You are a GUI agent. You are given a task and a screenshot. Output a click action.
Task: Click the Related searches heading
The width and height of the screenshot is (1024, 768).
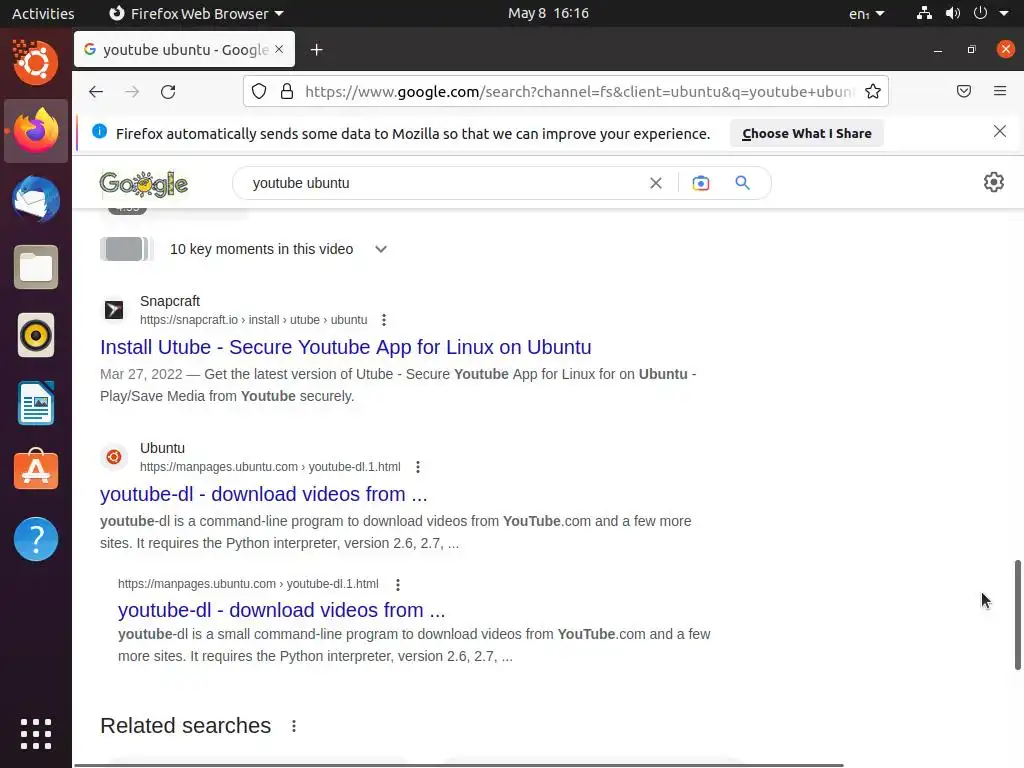[x=185, y=726]
